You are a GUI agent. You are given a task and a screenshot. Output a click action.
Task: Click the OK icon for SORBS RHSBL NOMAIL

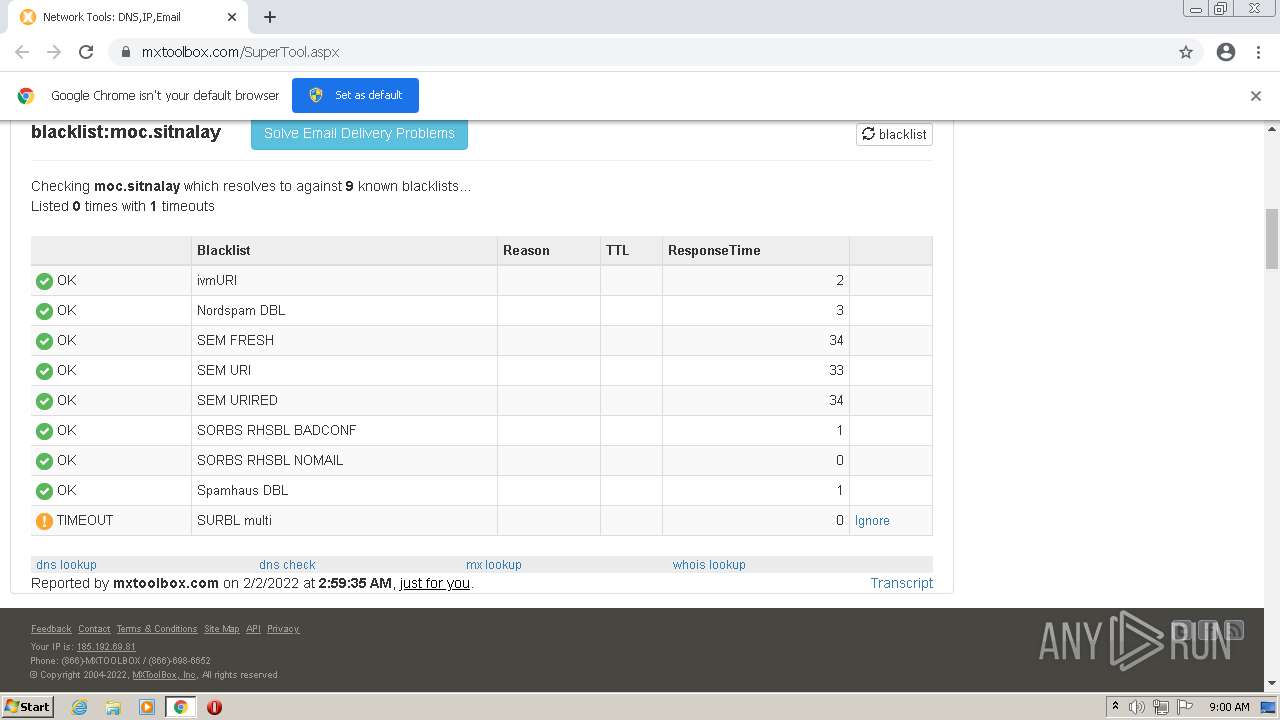coord(44,461)
